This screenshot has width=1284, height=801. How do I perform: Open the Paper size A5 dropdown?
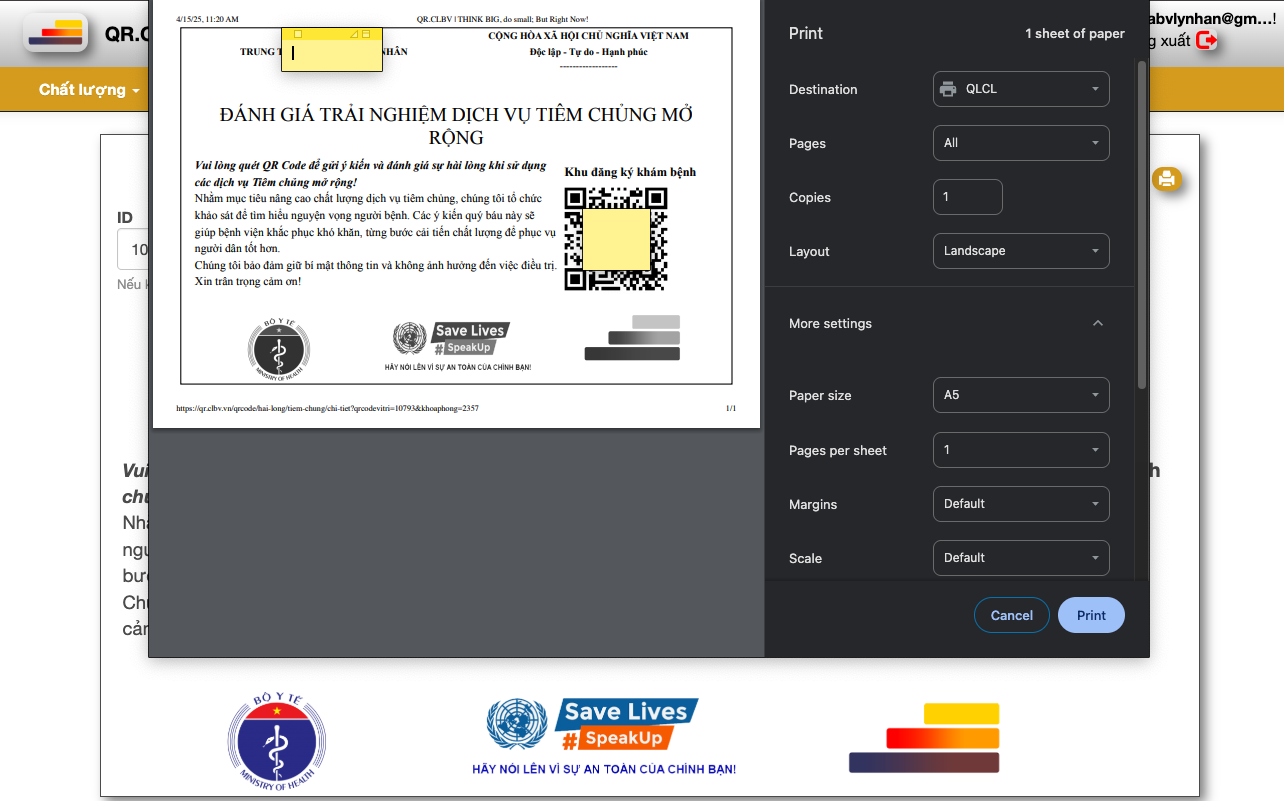coord(1020,395)
